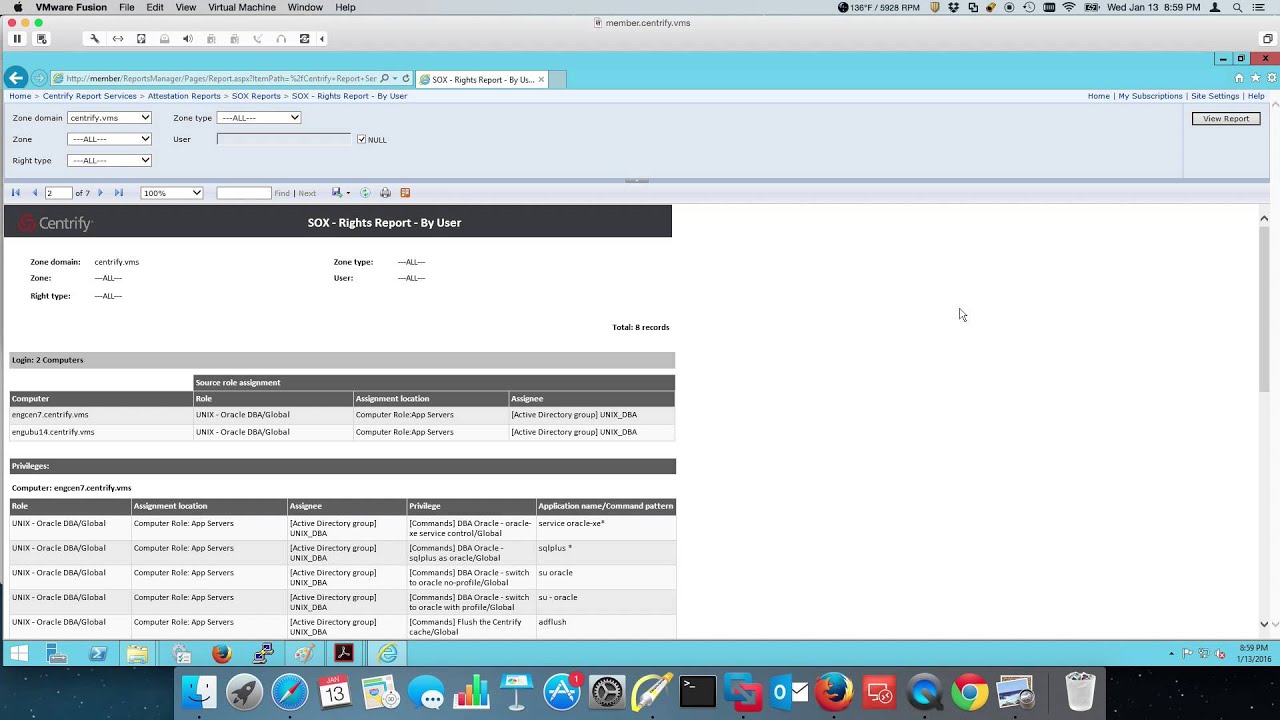Open the View menu

[x=186, y=7]
